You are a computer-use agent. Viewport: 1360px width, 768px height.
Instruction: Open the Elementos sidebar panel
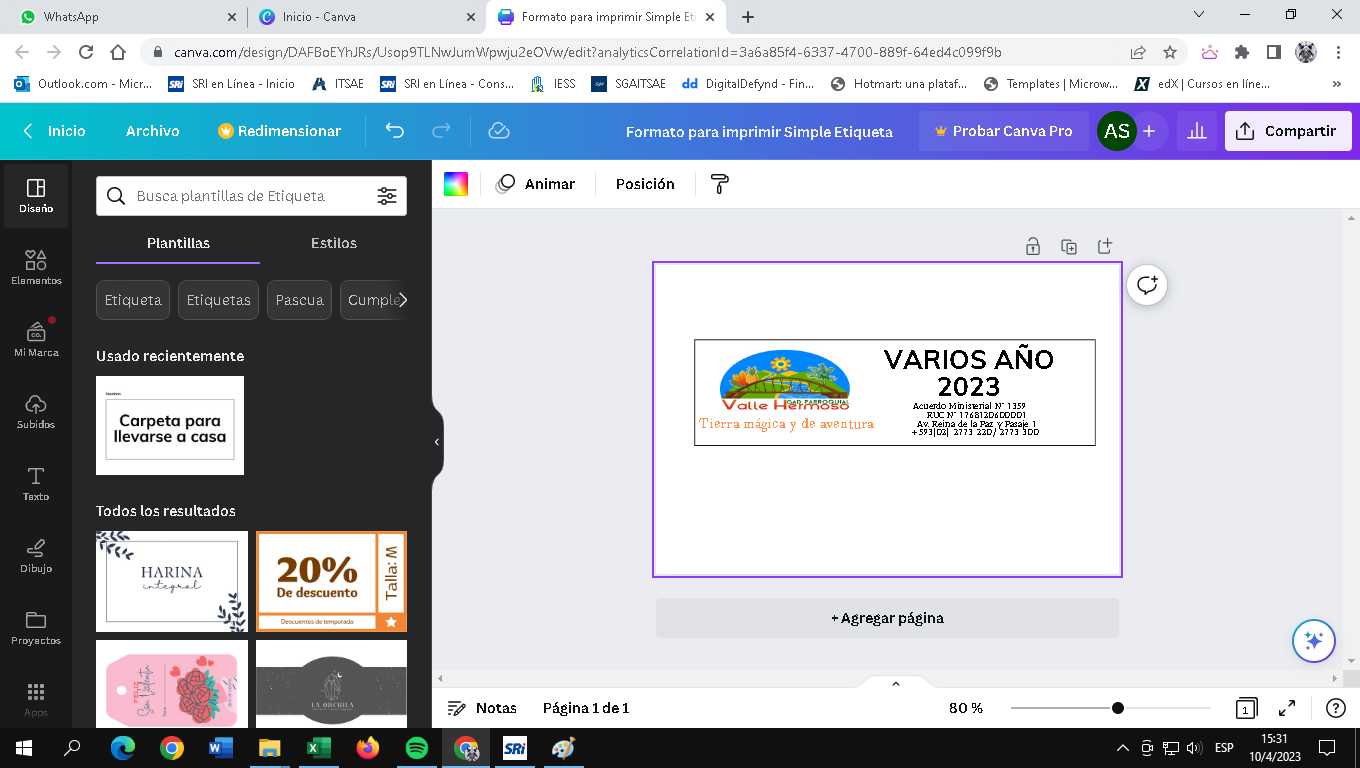click(36, 267)
